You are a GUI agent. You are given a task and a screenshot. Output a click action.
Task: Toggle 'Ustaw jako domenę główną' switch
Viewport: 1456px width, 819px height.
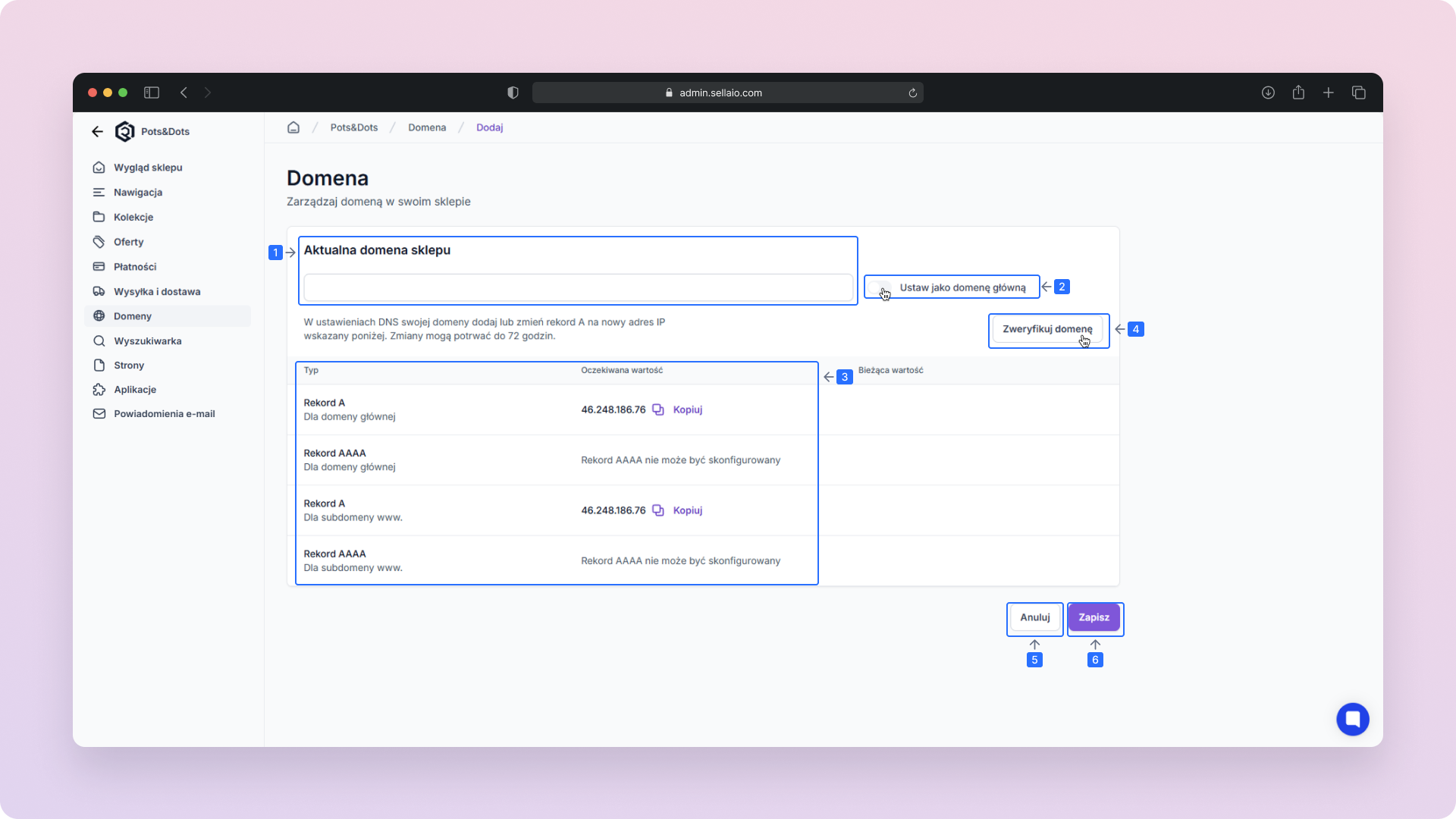click(x=880, y=287)
